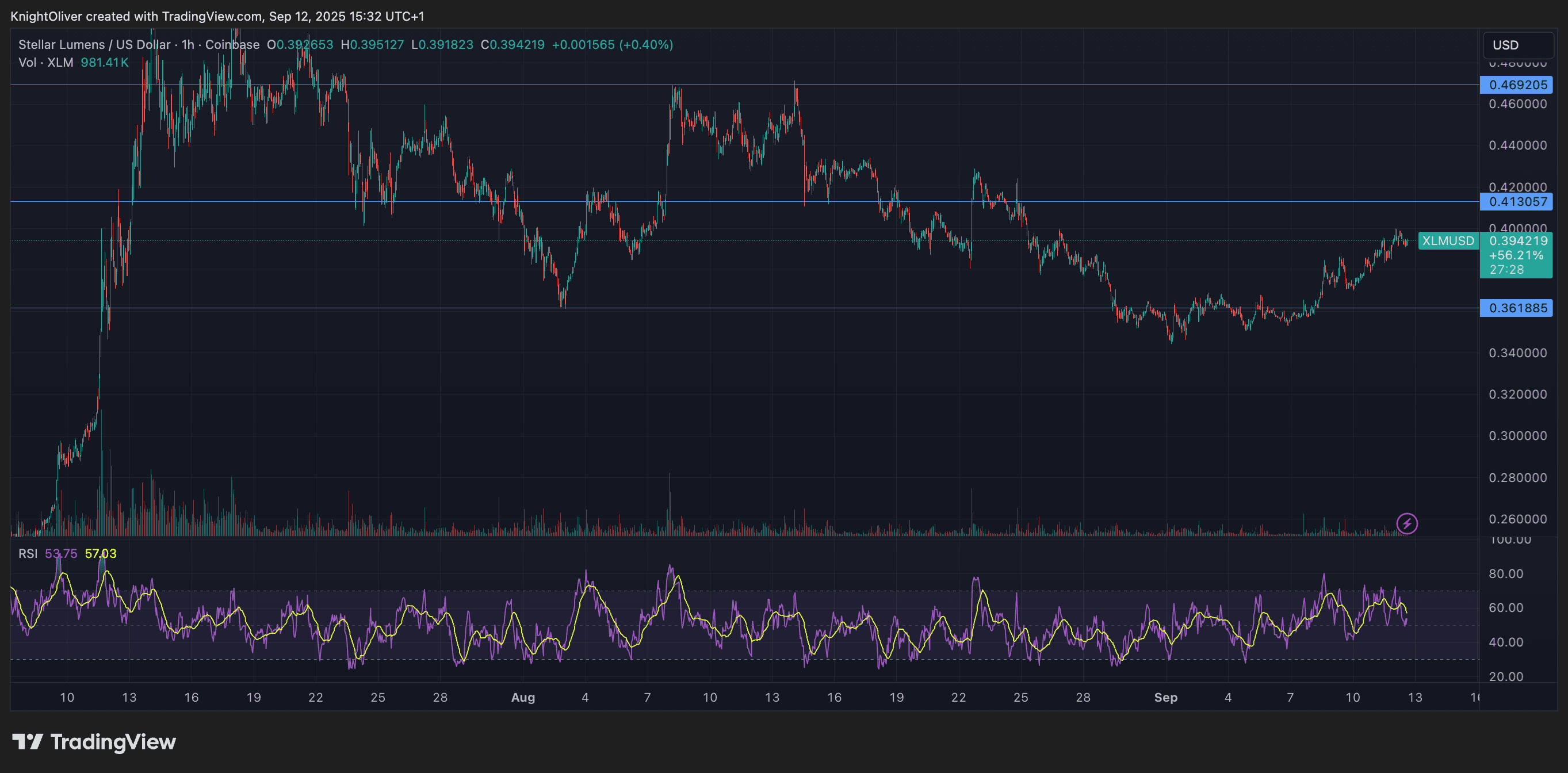Click 'Aug' on the time axis

523,698
